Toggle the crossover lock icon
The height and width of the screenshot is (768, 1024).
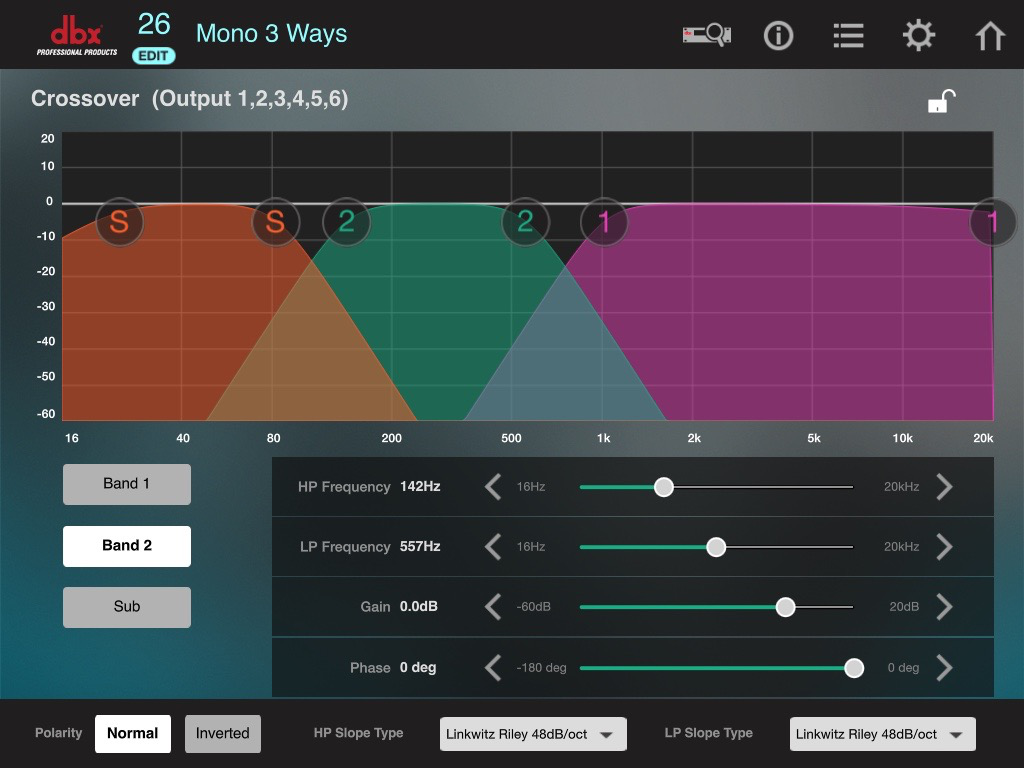click(x=942, y=101)
